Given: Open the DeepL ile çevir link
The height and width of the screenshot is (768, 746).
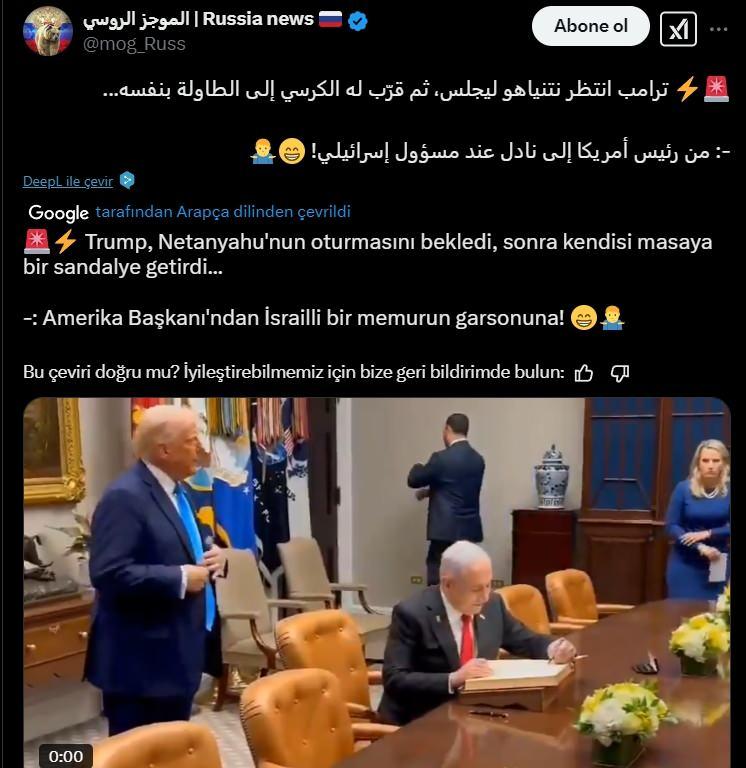Looking at the screenshot, I should tap(68, 181).
